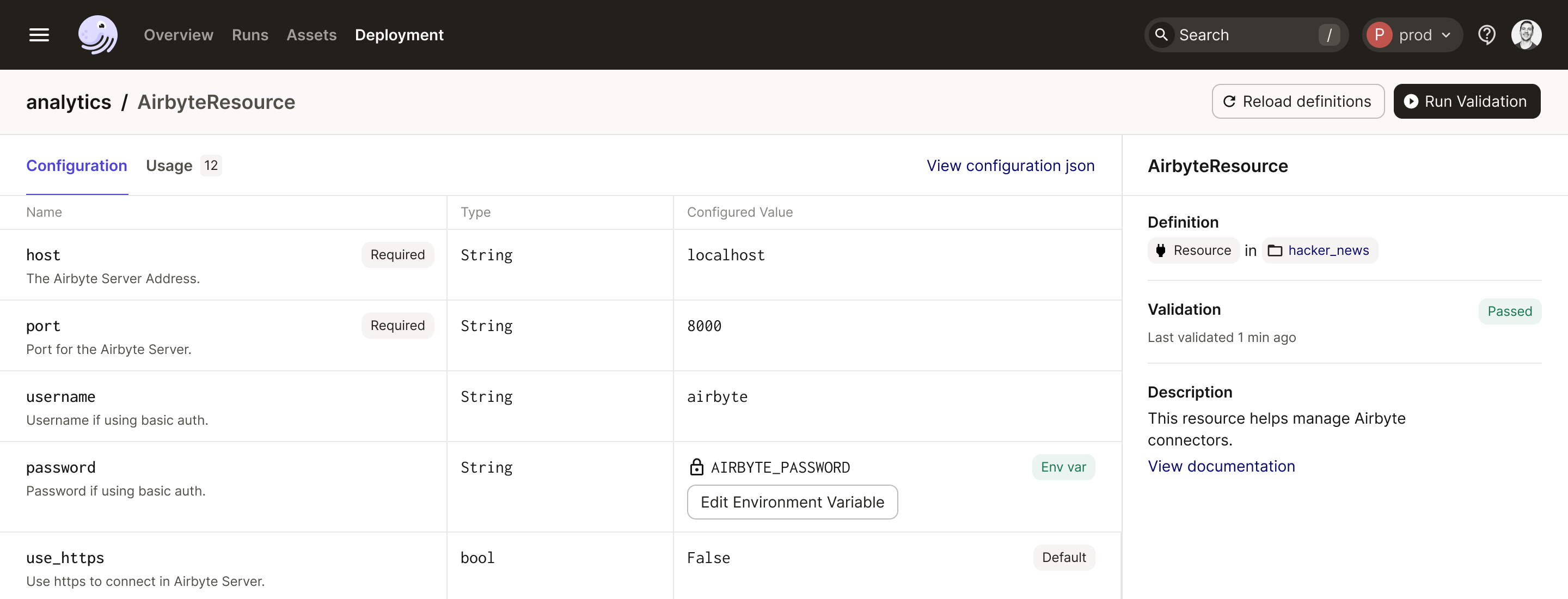This screenshot has height=599, width=1568.
Task: Select Deployment in top navigation
Action: [x=399, y=35]
